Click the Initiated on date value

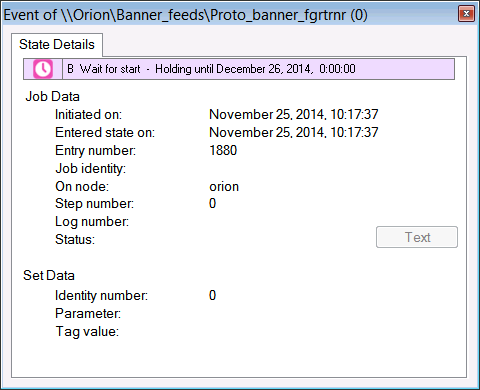[x=294, y=114]
